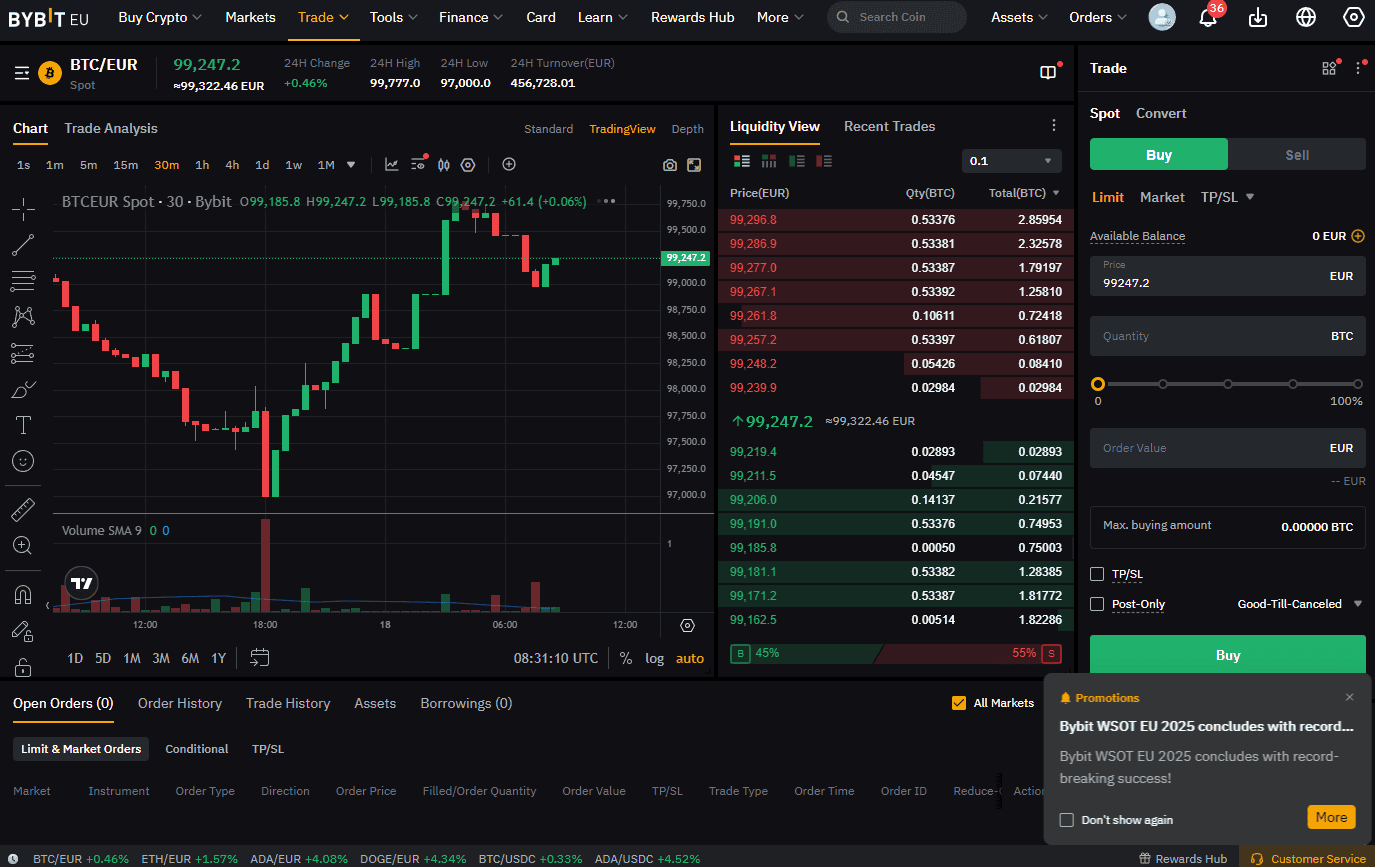Open the download app icon
This screenshot has height=867, width=1375.
pyautogui.click(x=1258, y=17)
